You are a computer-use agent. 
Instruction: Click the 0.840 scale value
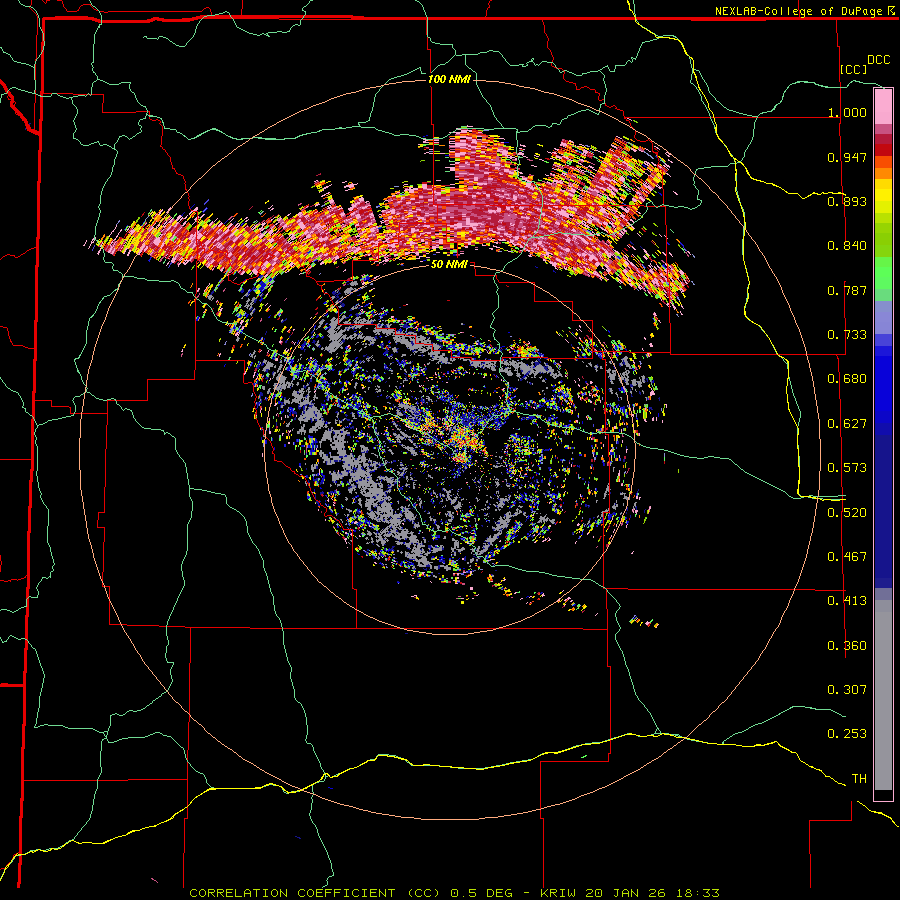click(847, 246)
